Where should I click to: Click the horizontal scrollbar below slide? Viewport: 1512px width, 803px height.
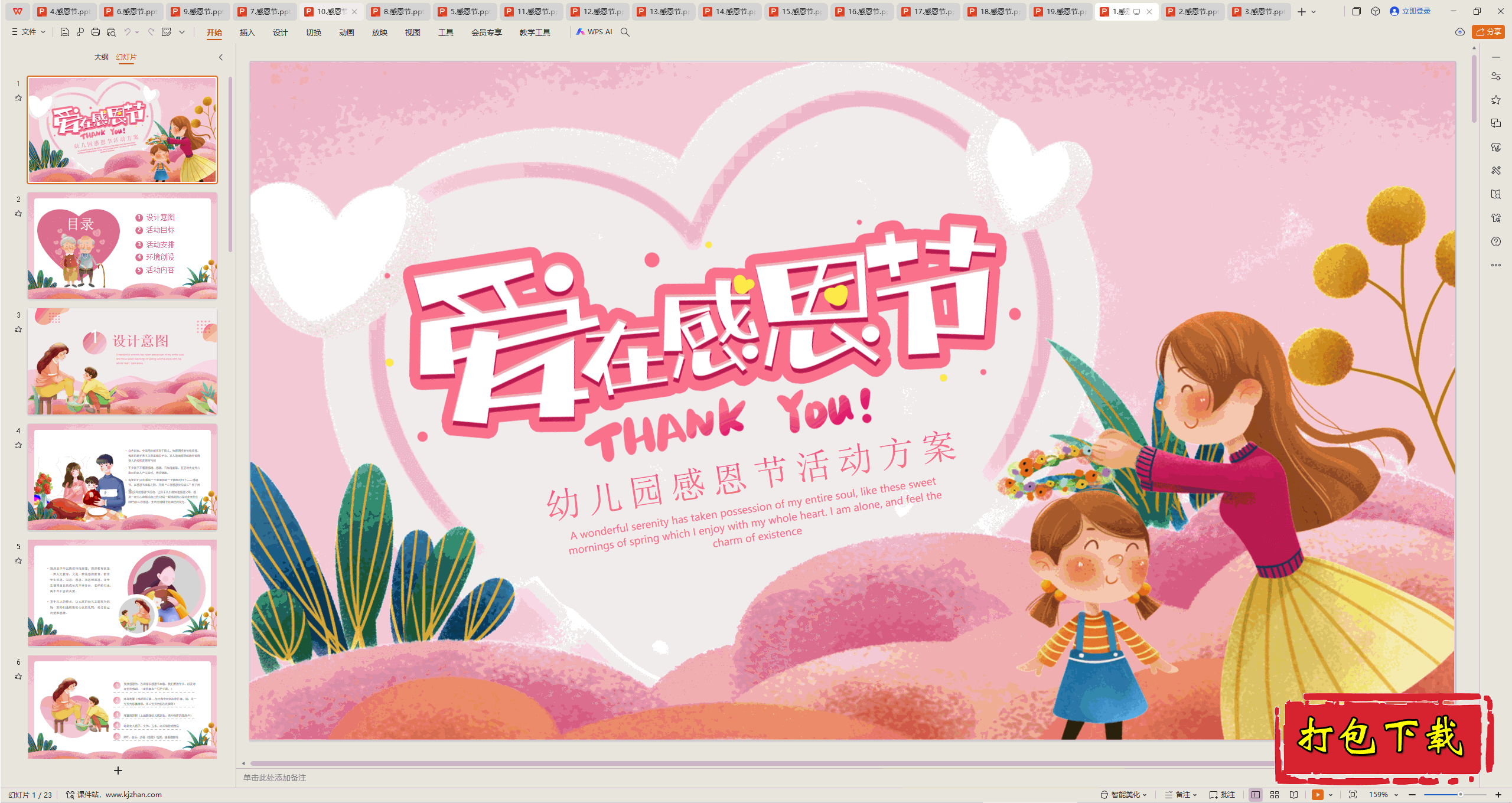762,763
